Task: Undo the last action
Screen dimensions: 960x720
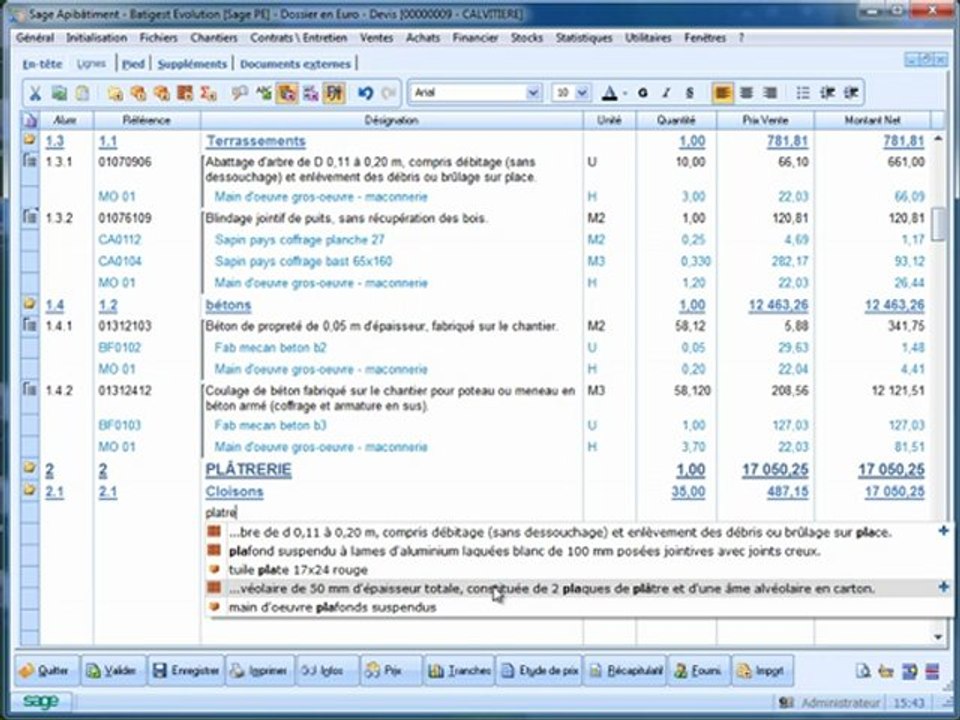Action: (x=366, y=93)
